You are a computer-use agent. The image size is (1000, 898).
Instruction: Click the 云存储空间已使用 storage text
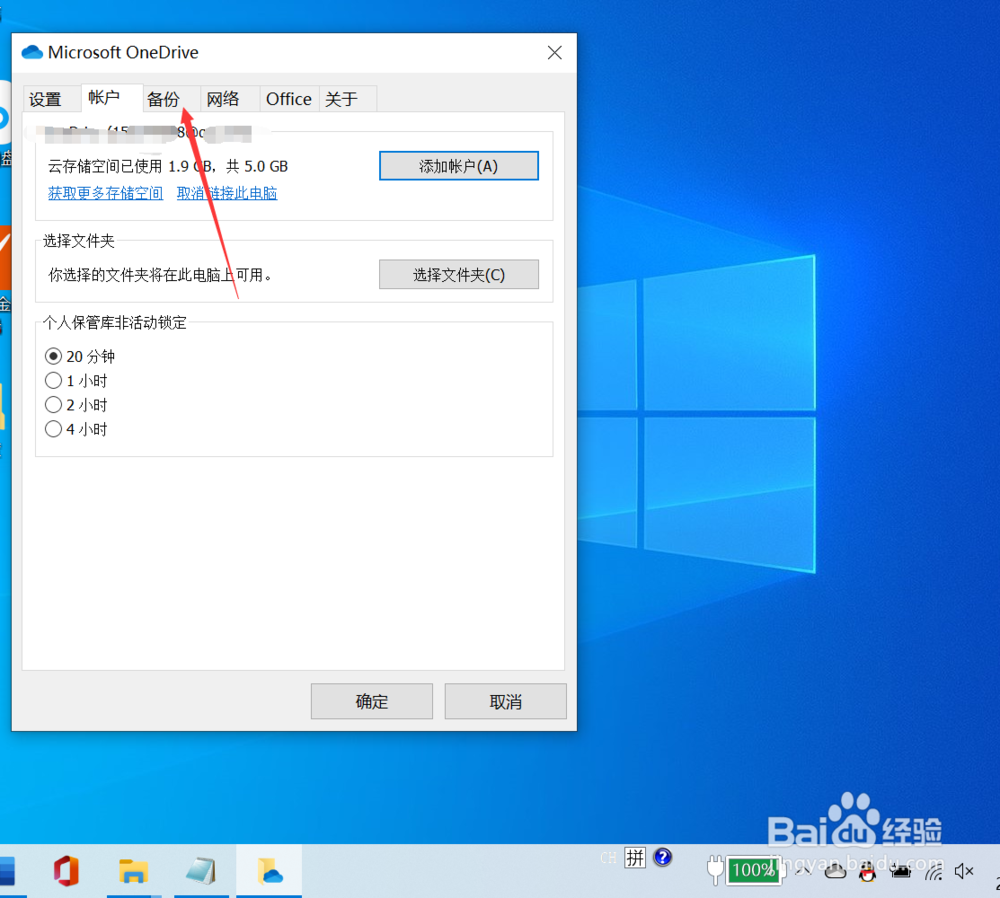[168, 166]
